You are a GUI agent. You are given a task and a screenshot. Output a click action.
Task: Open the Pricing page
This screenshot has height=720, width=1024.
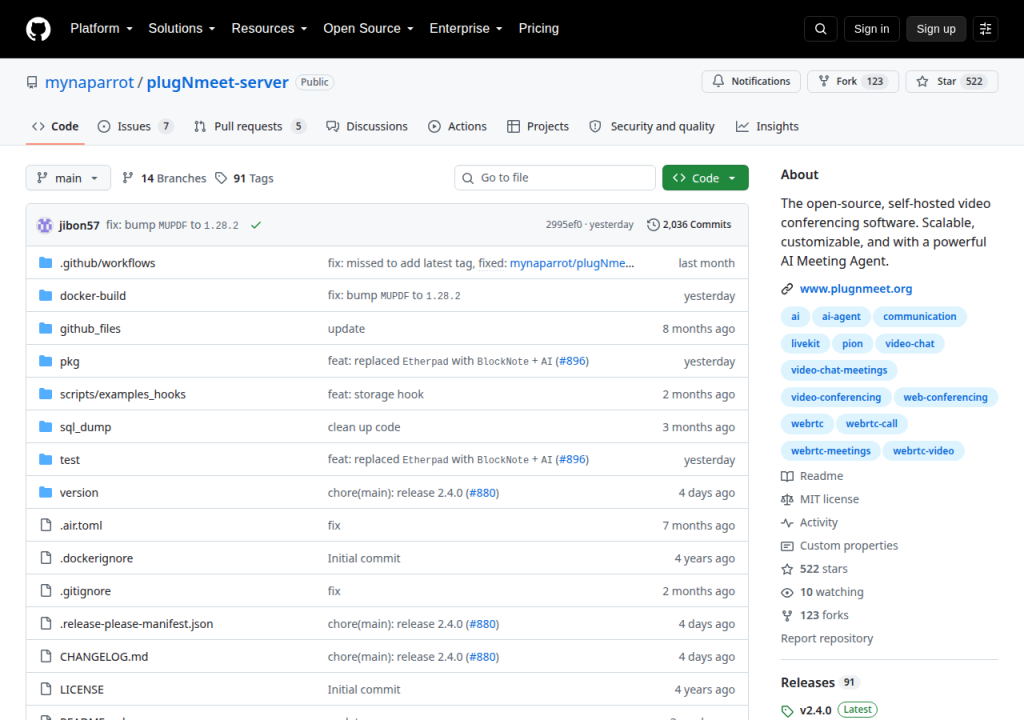point(539,29)
